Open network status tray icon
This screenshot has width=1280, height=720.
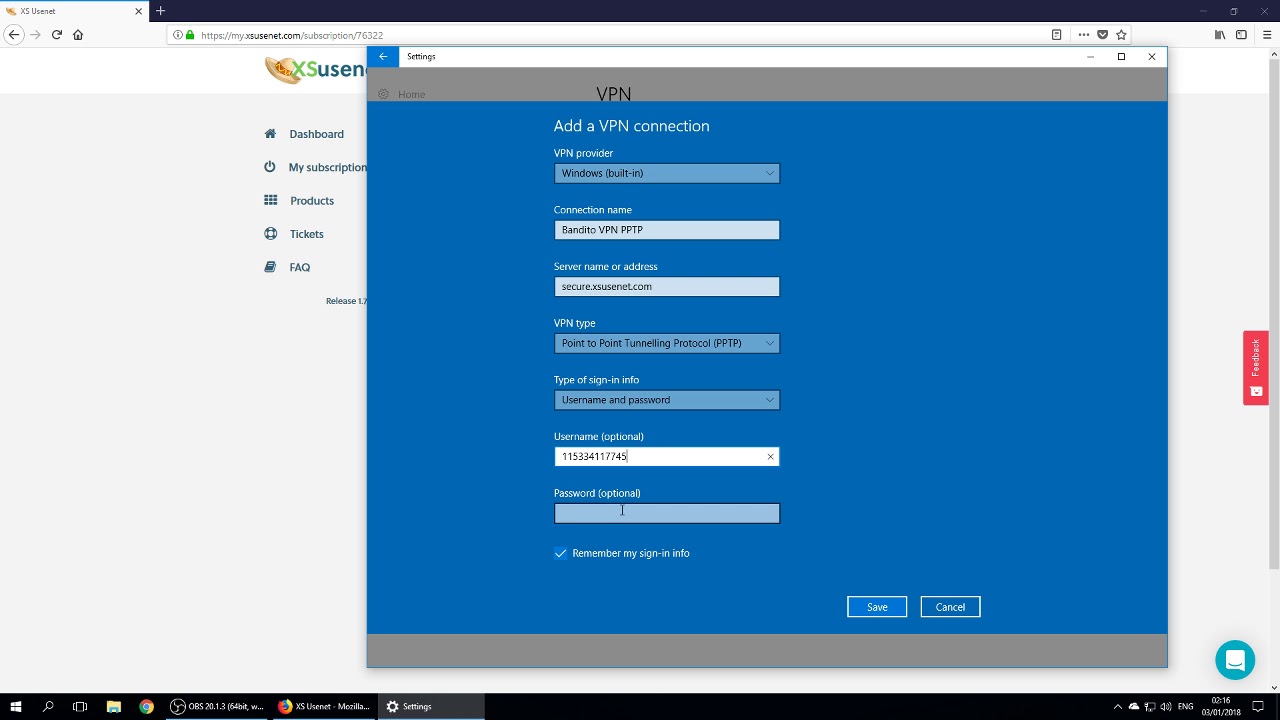point(1150,707)
